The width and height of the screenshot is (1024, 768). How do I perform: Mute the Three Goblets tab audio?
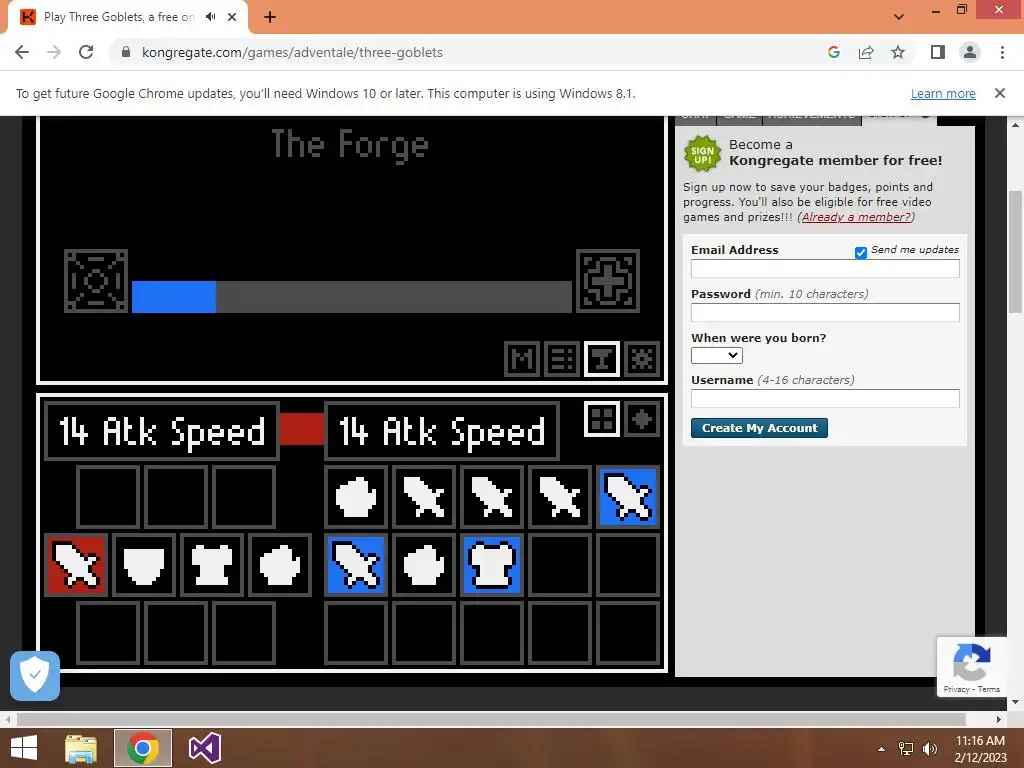point(210,17)
